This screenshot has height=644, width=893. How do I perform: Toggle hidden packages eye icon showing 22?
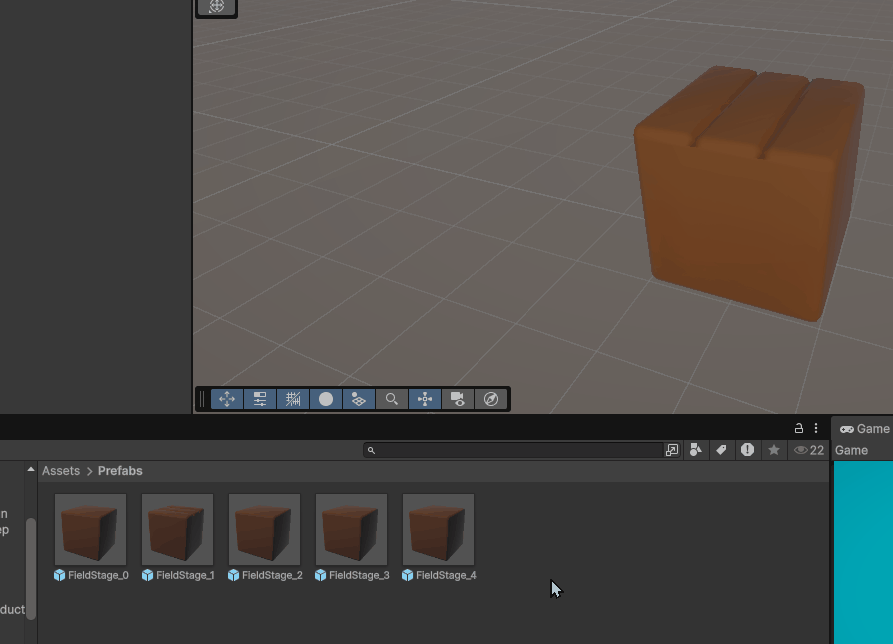(808, 450)
